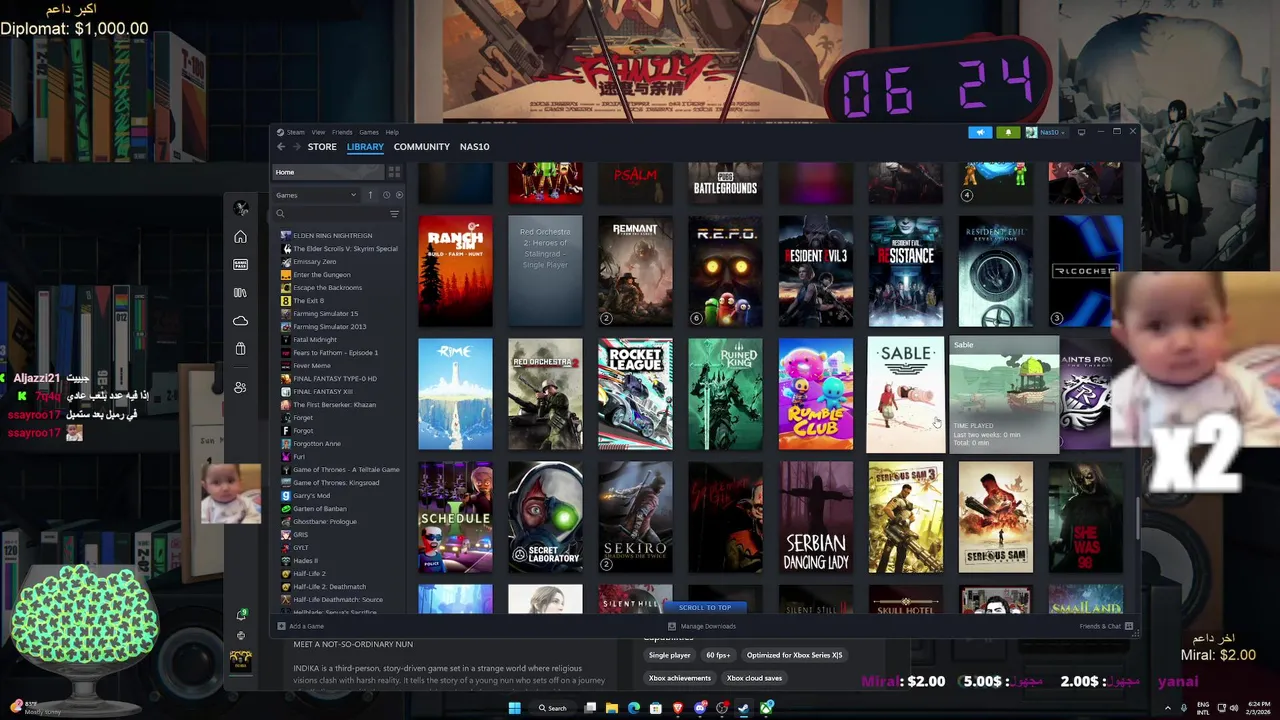Select Half-Life 2 in game list
The image size is (1280, 720).
point(309,574)
